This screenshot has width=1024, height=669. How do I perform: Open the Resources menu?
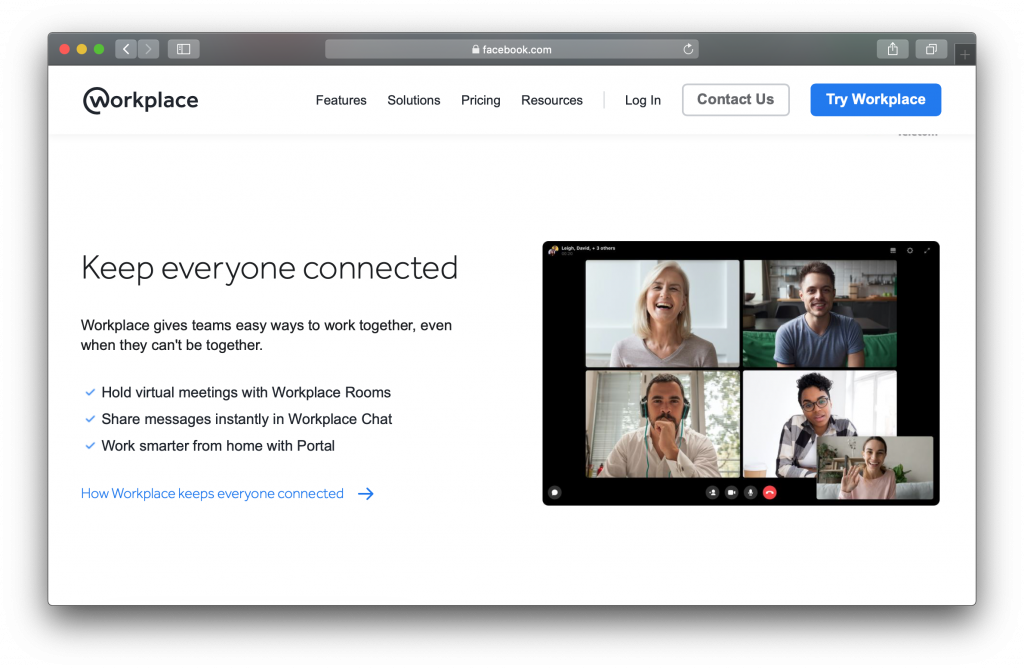[x=552, y=100]
